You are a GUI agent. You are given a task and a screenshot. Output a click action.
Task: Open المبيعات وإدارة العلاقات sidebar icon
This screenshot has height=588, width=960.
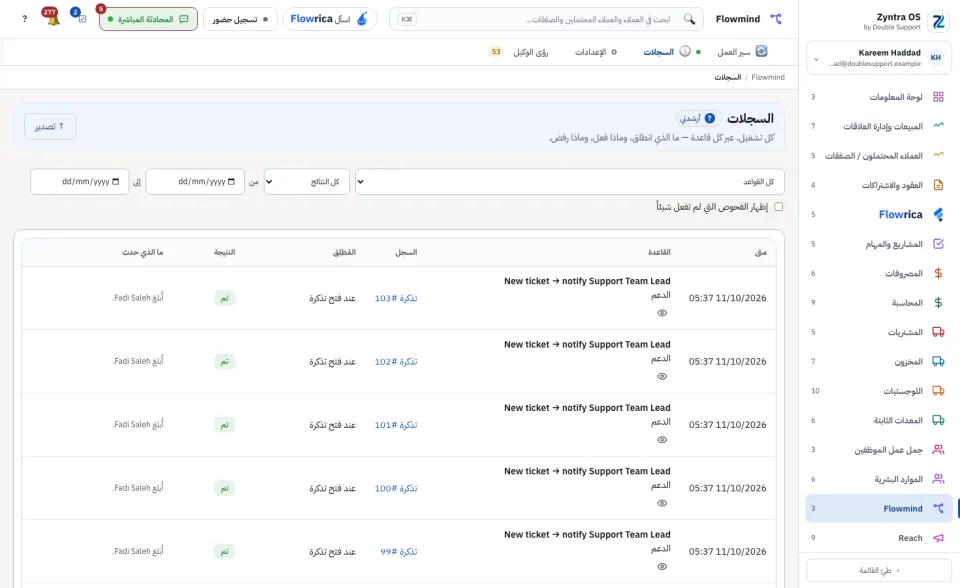coord(938,126)
